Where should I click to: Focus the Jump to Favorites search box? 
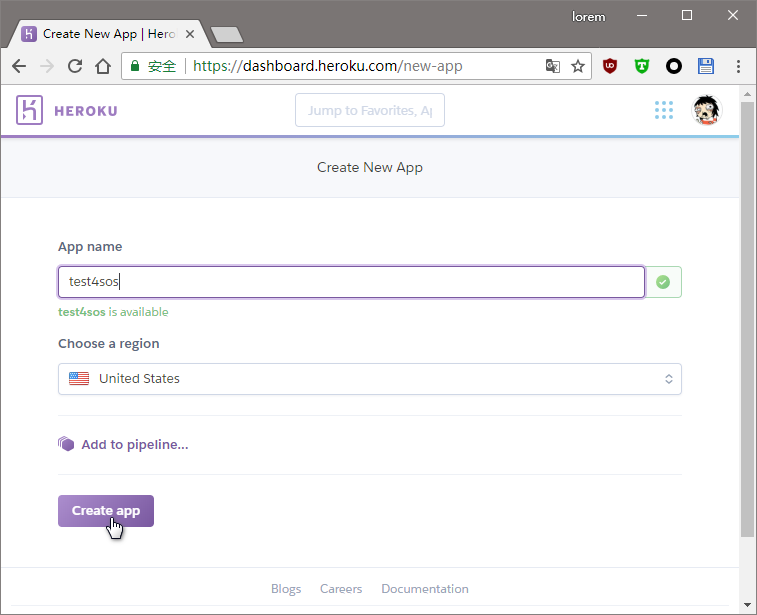click(370, 110)
